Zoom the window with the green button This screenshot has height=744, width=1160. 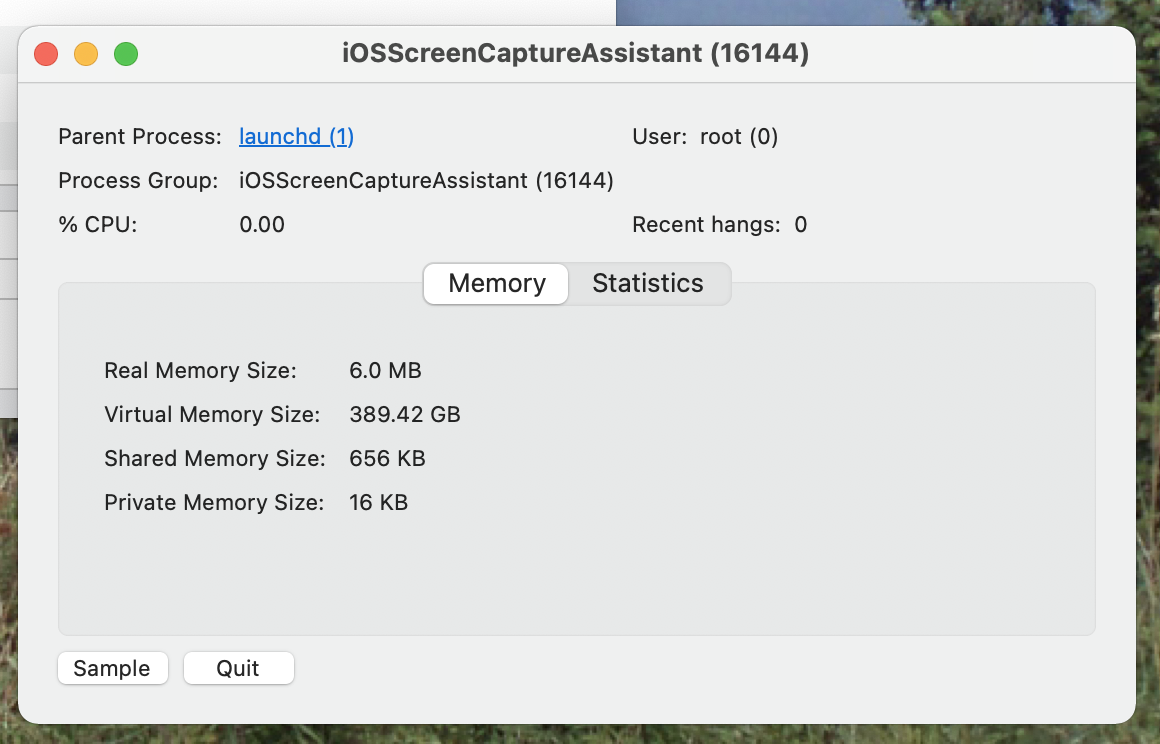click(126, 54)
